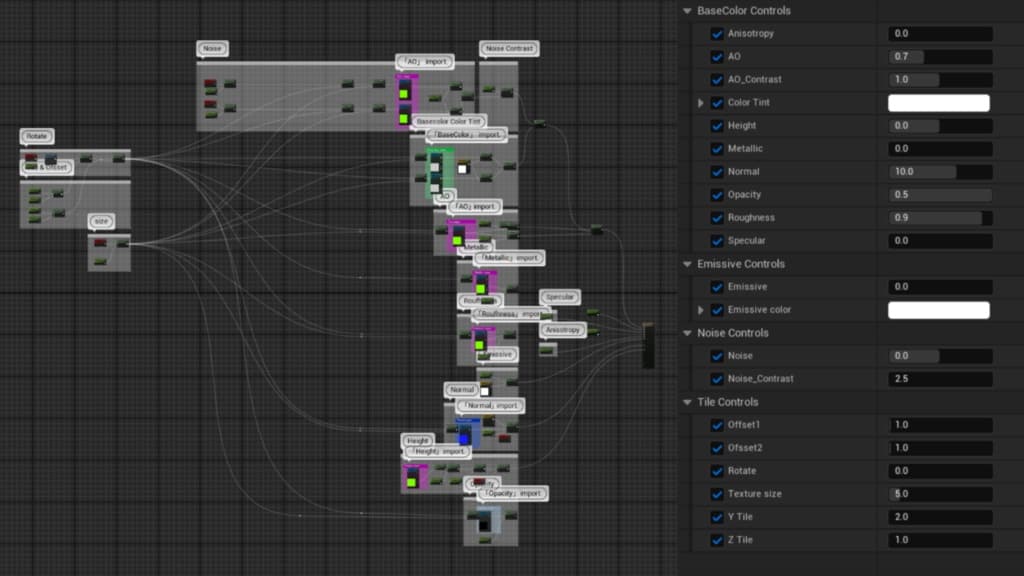This screenshot has width=1024, height=576.
Task: Click the Texture size value field
Action: pos(940,494)
